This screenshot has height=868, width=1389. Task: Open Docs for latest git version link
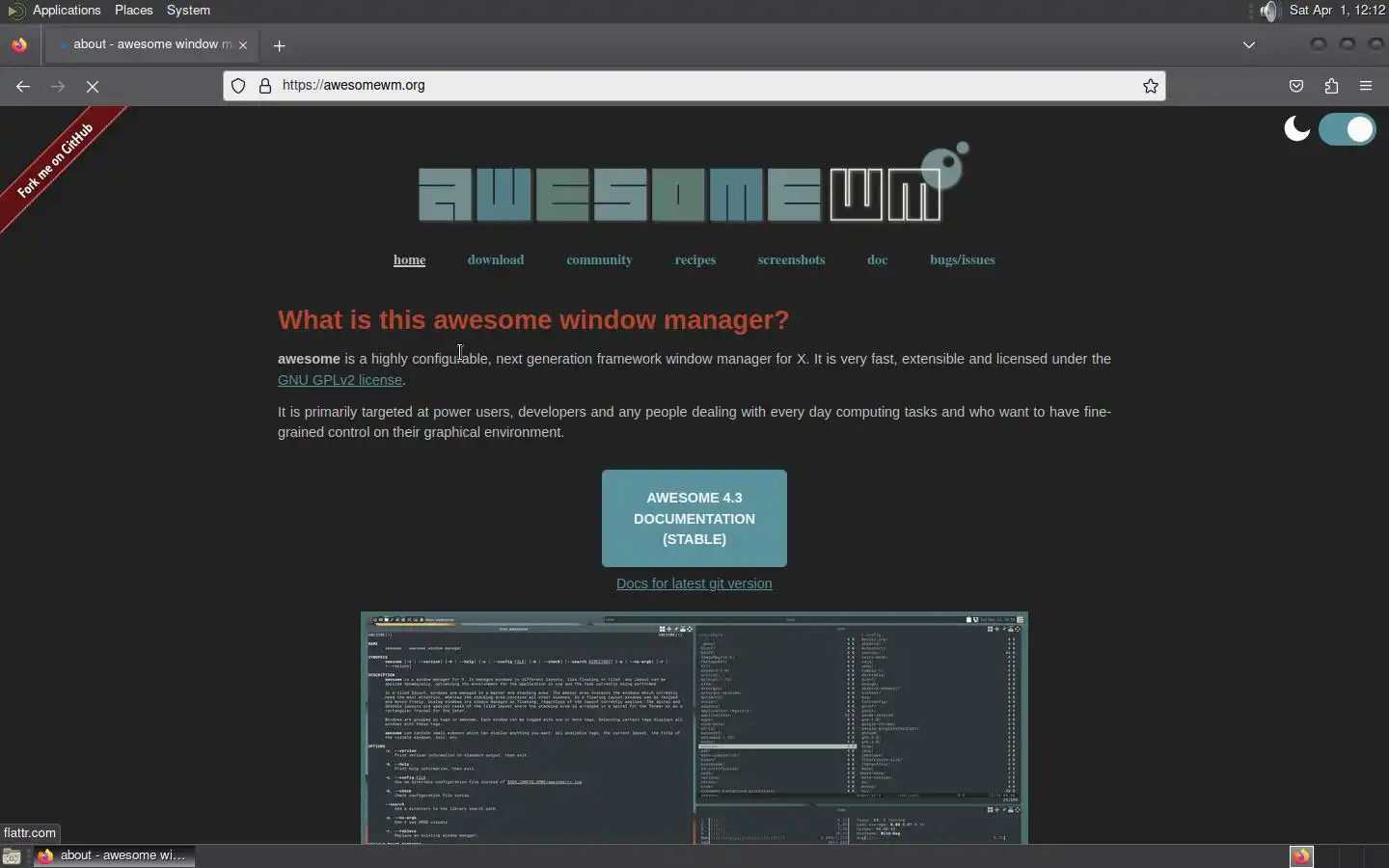pyautogui.click(x=694, y=583)
